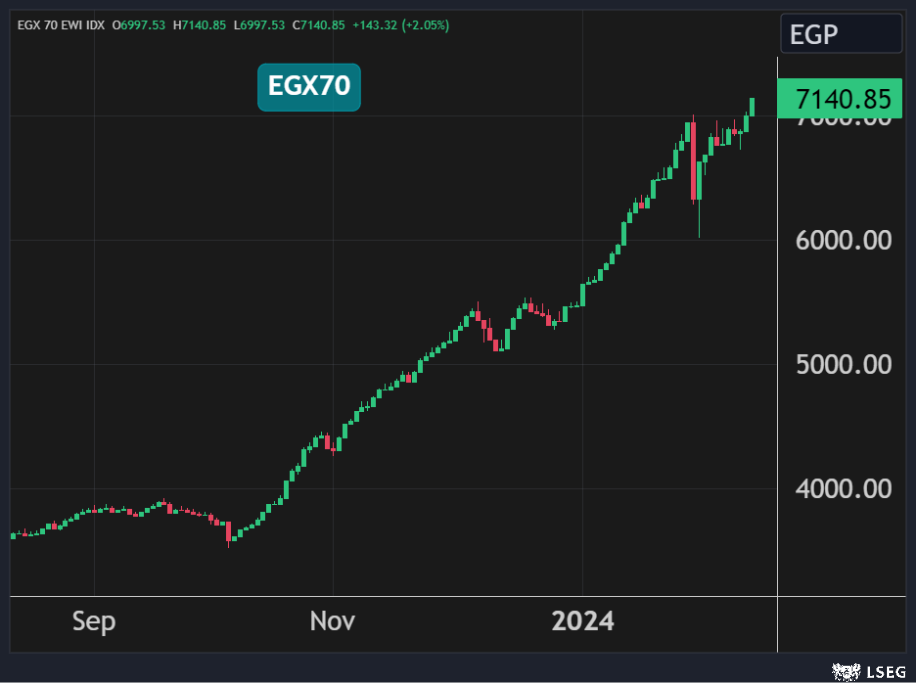Select the 2024 time axis label
Viewport: 916px width, 683px height.
[583, 621]
